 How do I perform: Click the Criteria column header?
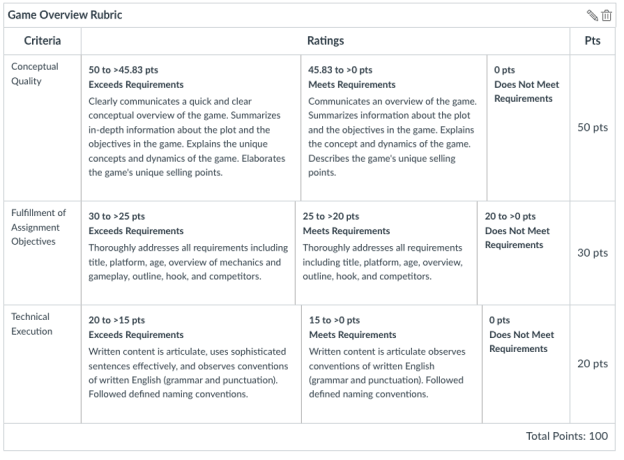(41, 41)
